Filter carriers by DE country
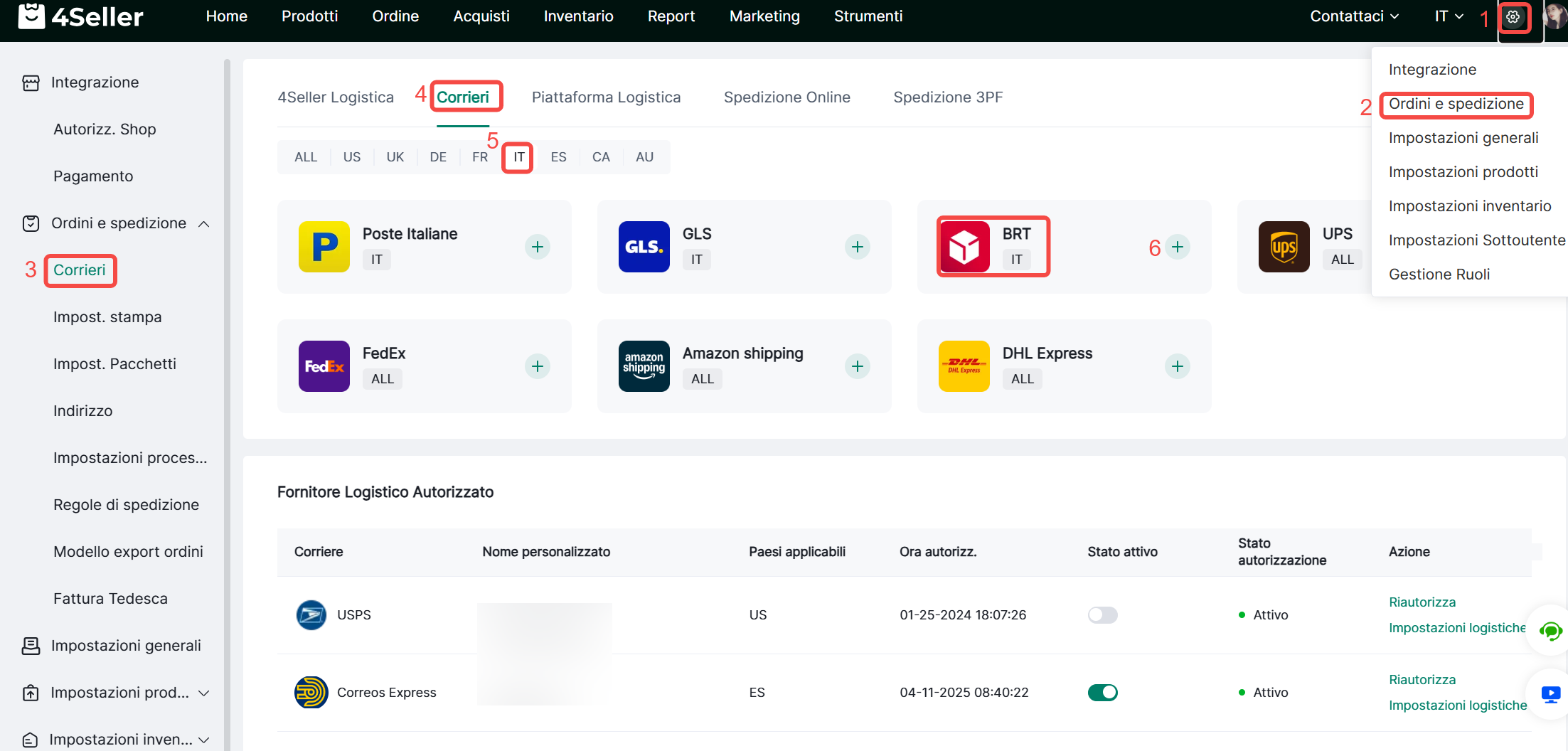This screenshot has height=751, width=1568. (x=438, y=157)
